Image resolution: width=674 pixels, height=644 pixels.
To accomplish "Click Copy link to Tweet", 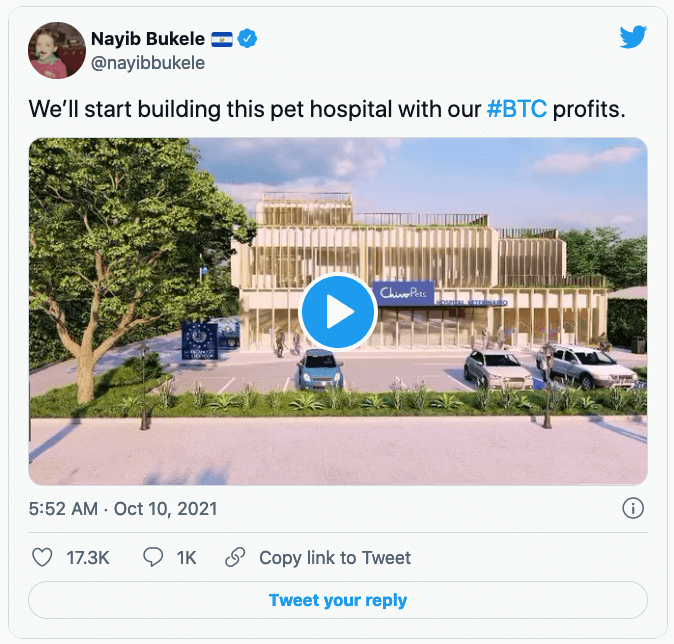I will pyautogui.click(x=335, y=558).
